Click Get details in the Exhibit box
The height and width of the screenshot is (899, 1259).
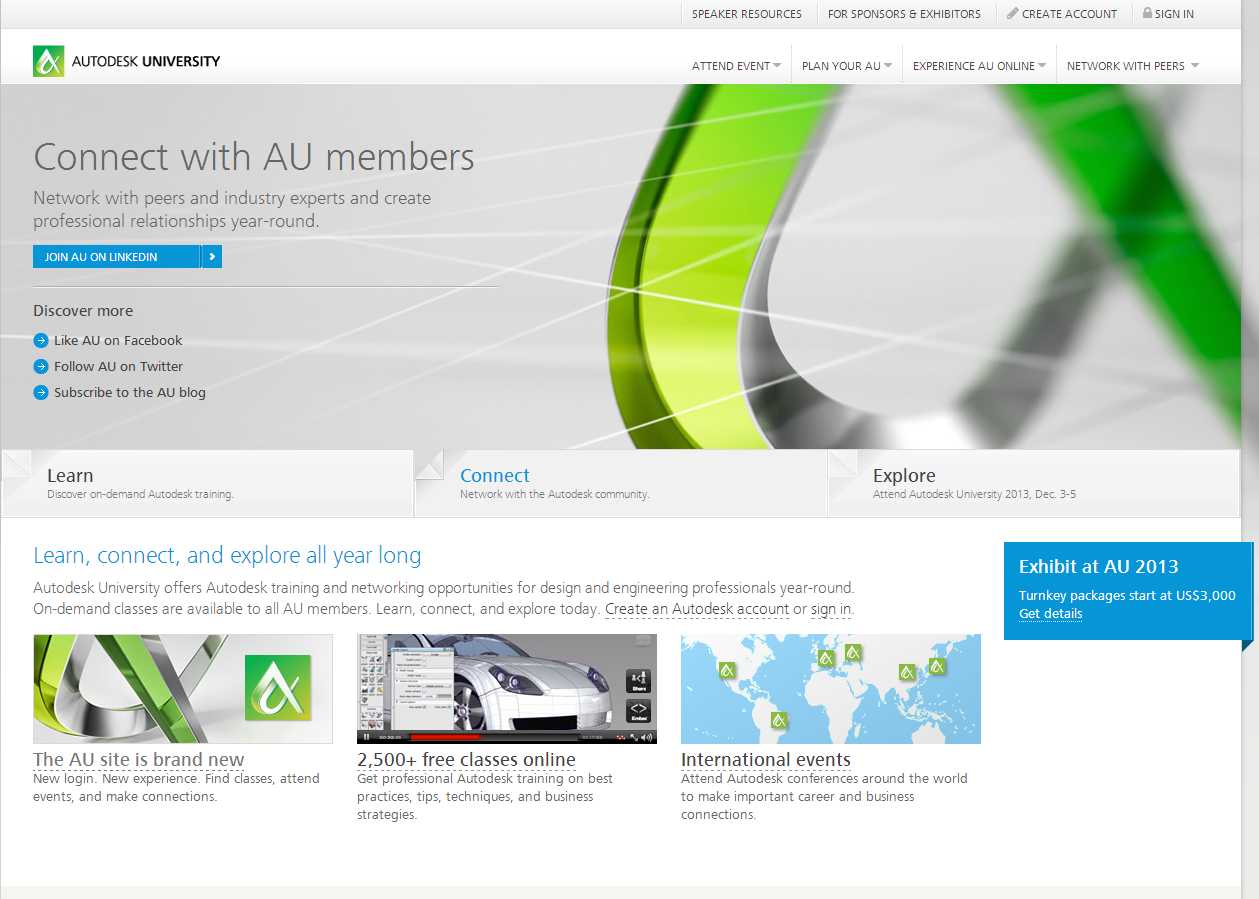1050,614
